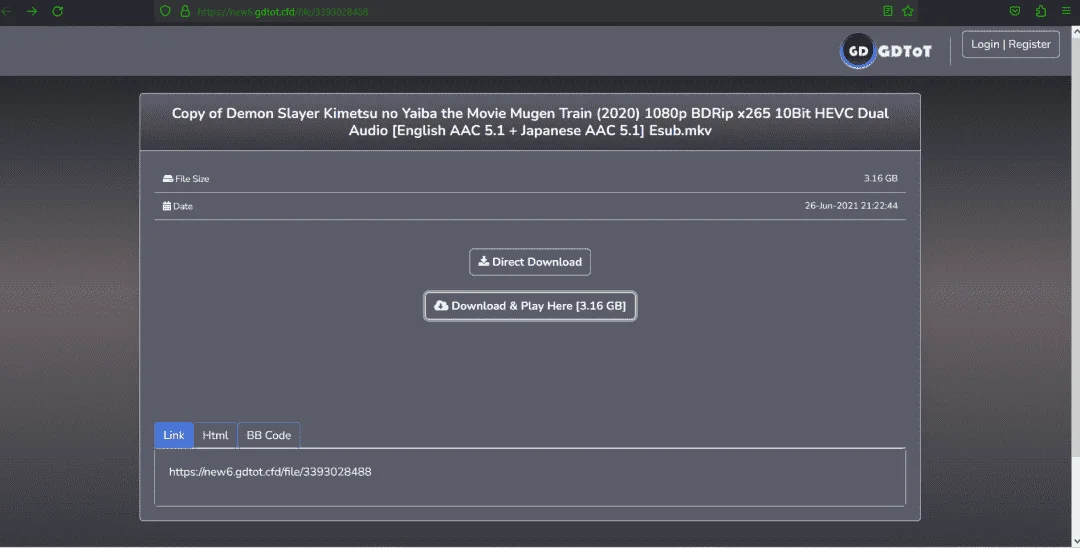Go forward with the browser forward arrow
Screen dimensions: 1080x548
coord(32,11)
